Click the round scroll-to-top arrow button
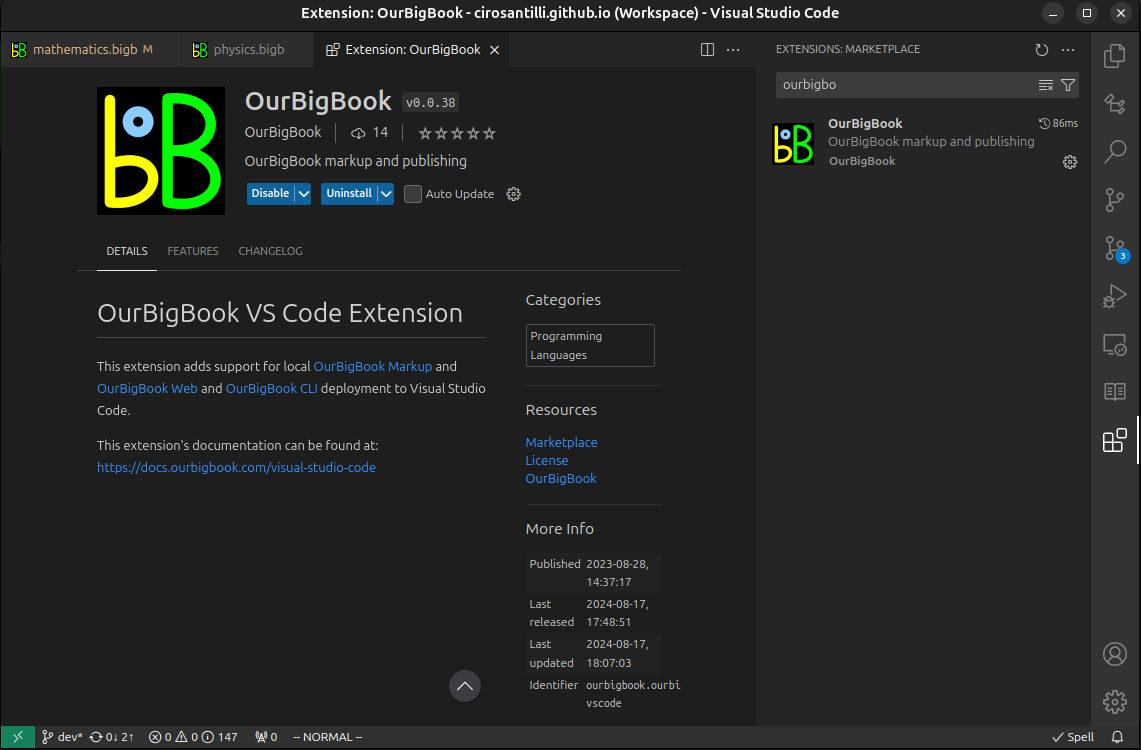This screenshot has height=750, width=1141. (x=464, y=686)
